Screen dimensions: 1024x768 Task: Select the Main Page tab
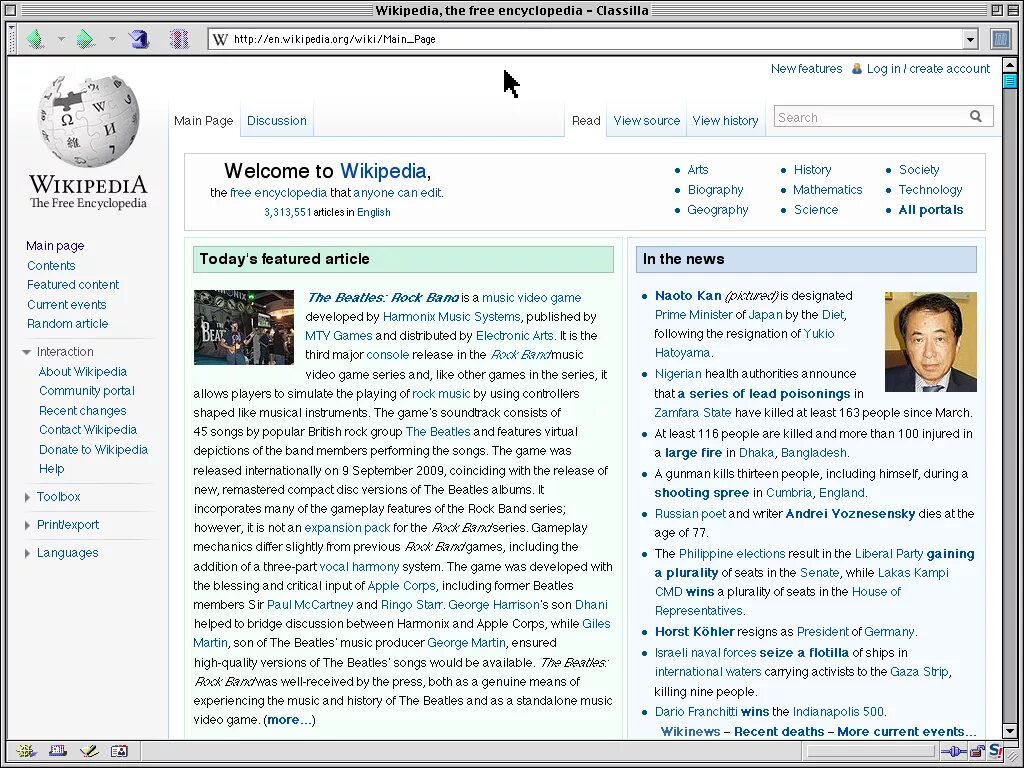coord(204,120)
